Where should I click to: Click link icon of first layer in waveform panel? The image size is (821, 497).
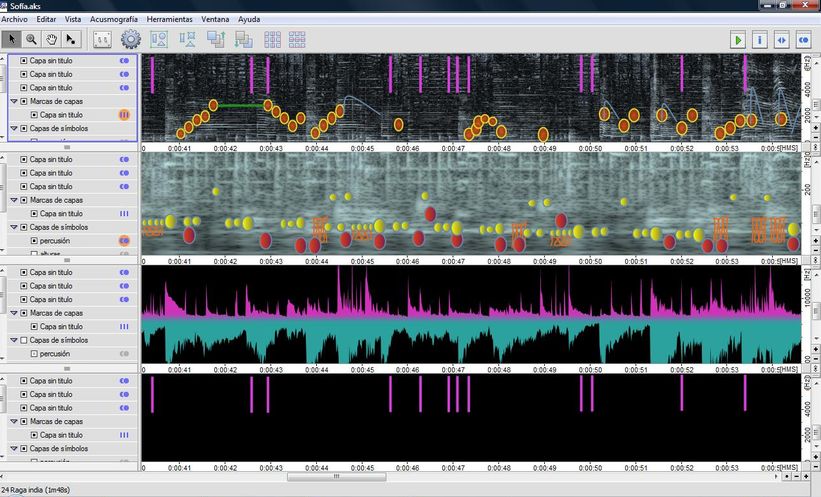click(x=124, y=272)
